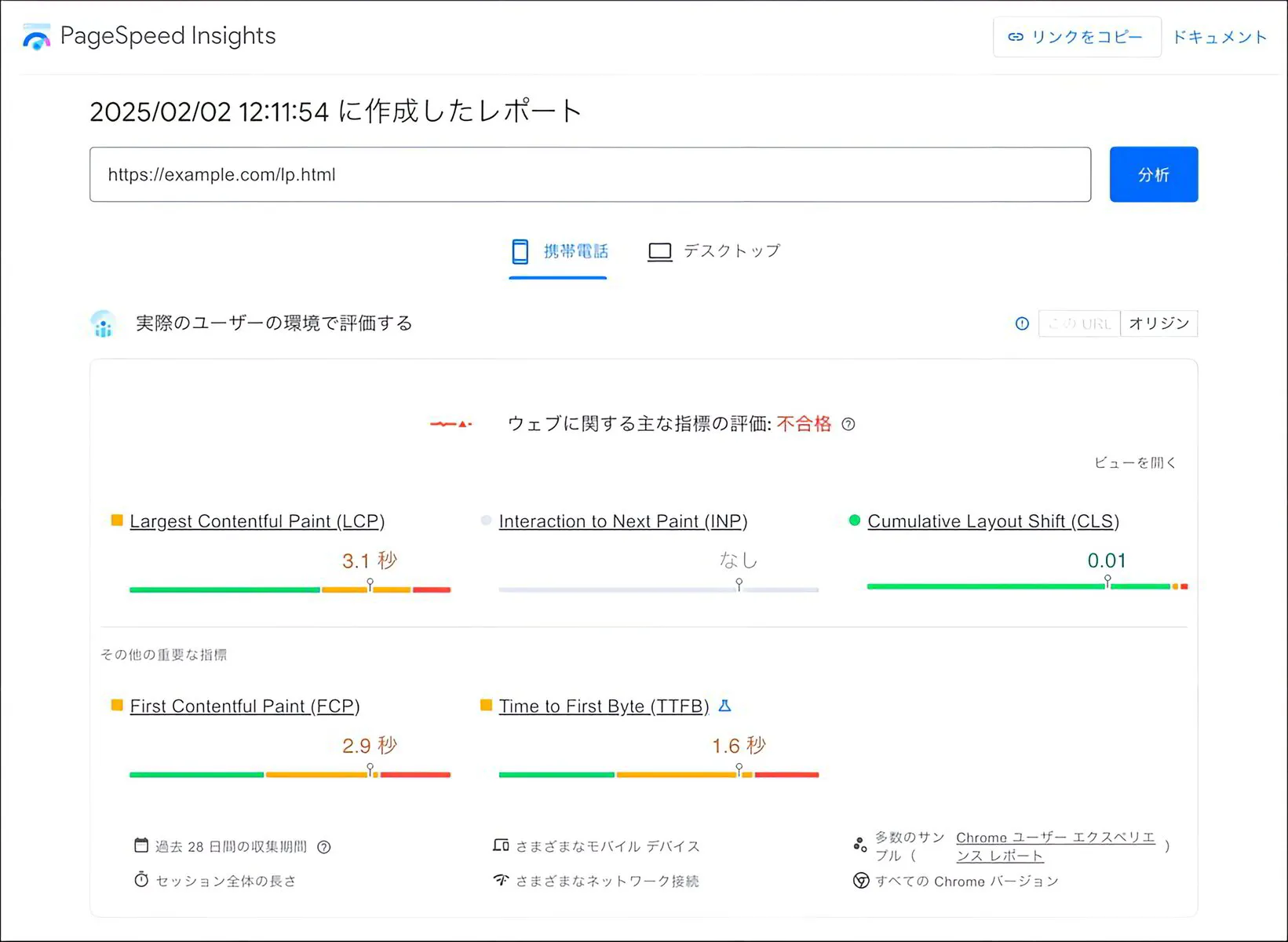Open the Largest Contentful Paint (LCP) link
This screenshot has width=1288, height=942.
coord(257,521)
